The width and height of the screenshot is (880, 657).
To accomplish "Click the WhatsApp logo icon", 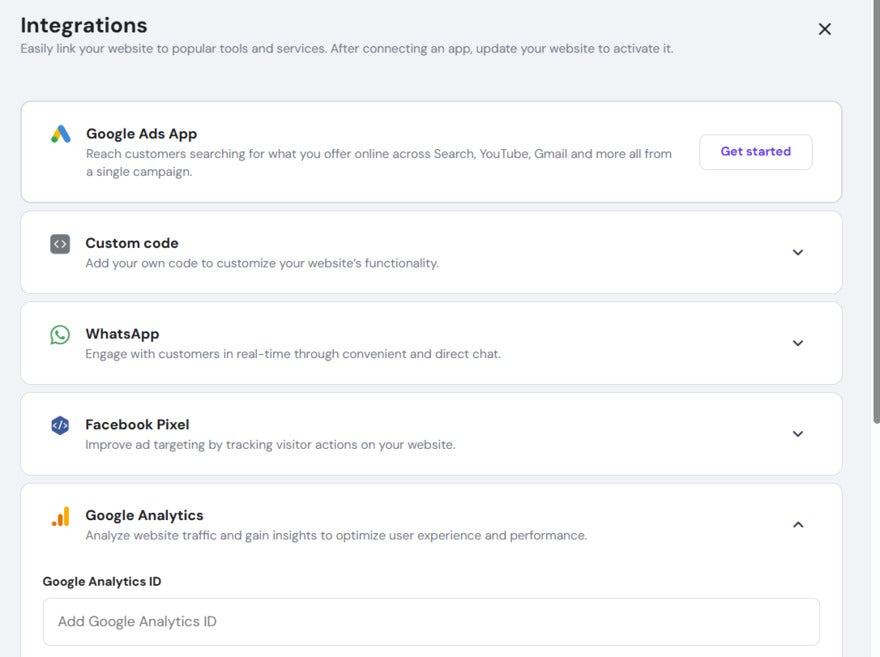I will [60, 335].
